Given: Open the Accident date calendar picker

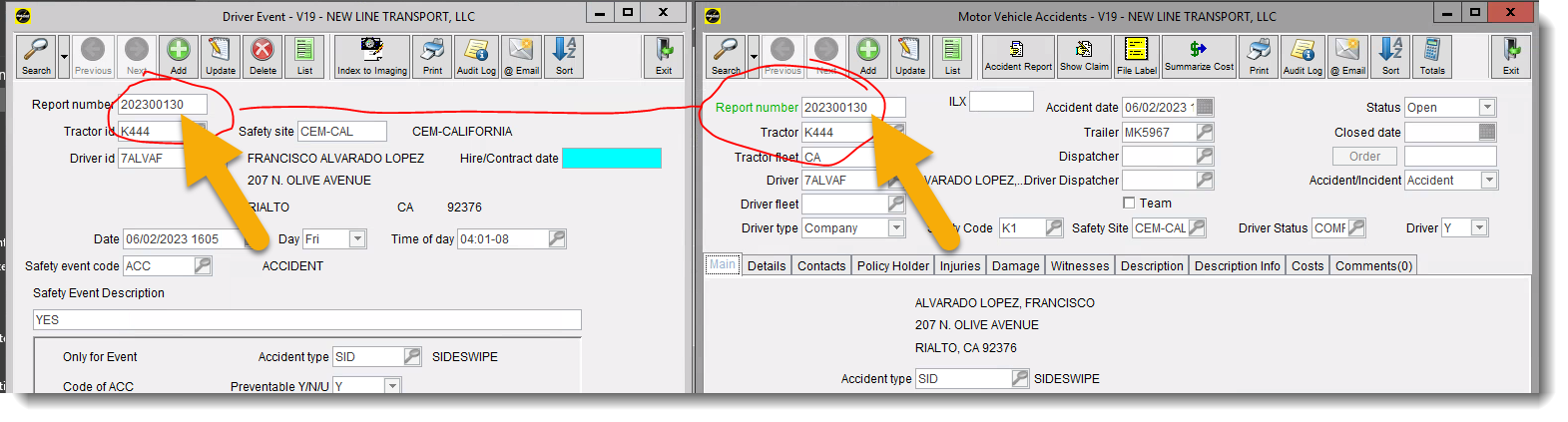Looking at the screenshot, I should pos(1205,107).
